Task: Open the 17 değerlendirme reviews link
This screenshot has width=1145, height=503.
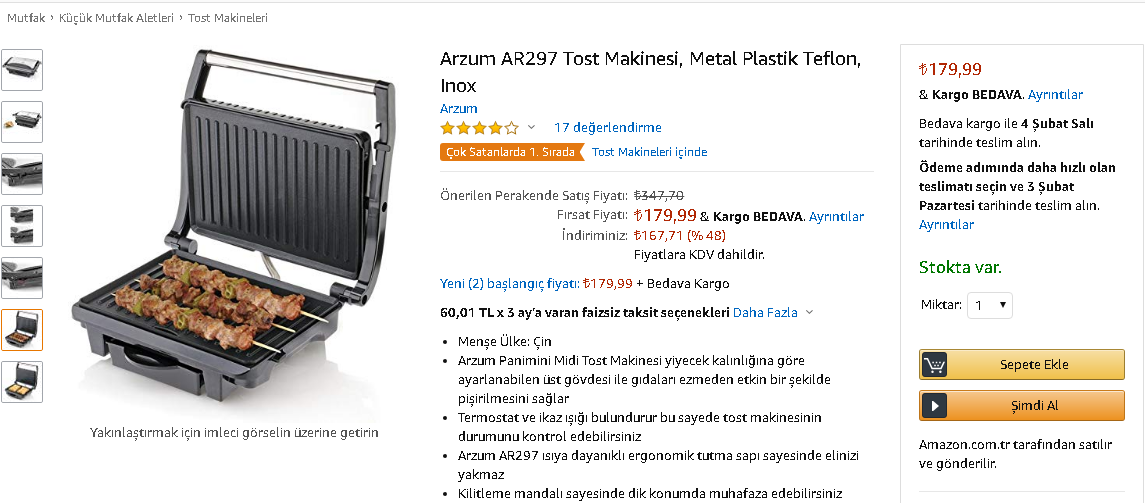Action: [x=608, y=128]
